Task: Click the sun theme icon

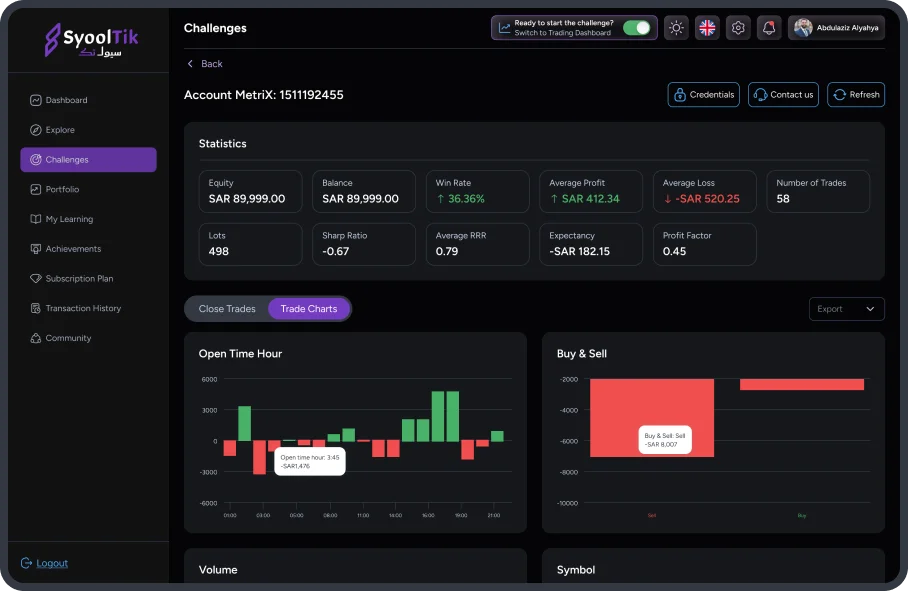Action: [x=677, y=28]
